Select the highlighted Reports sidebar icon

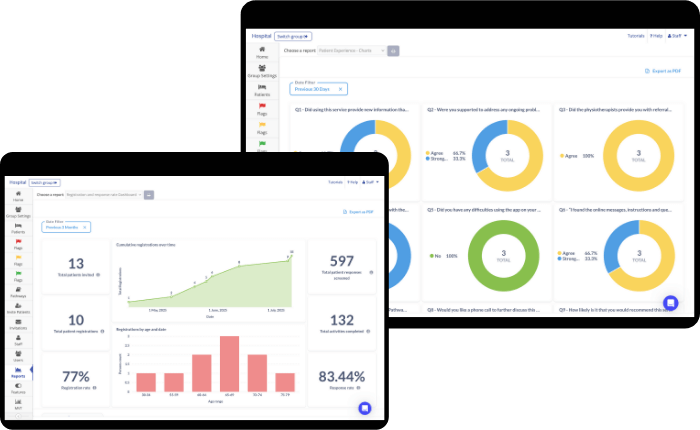tap(18, 372)
